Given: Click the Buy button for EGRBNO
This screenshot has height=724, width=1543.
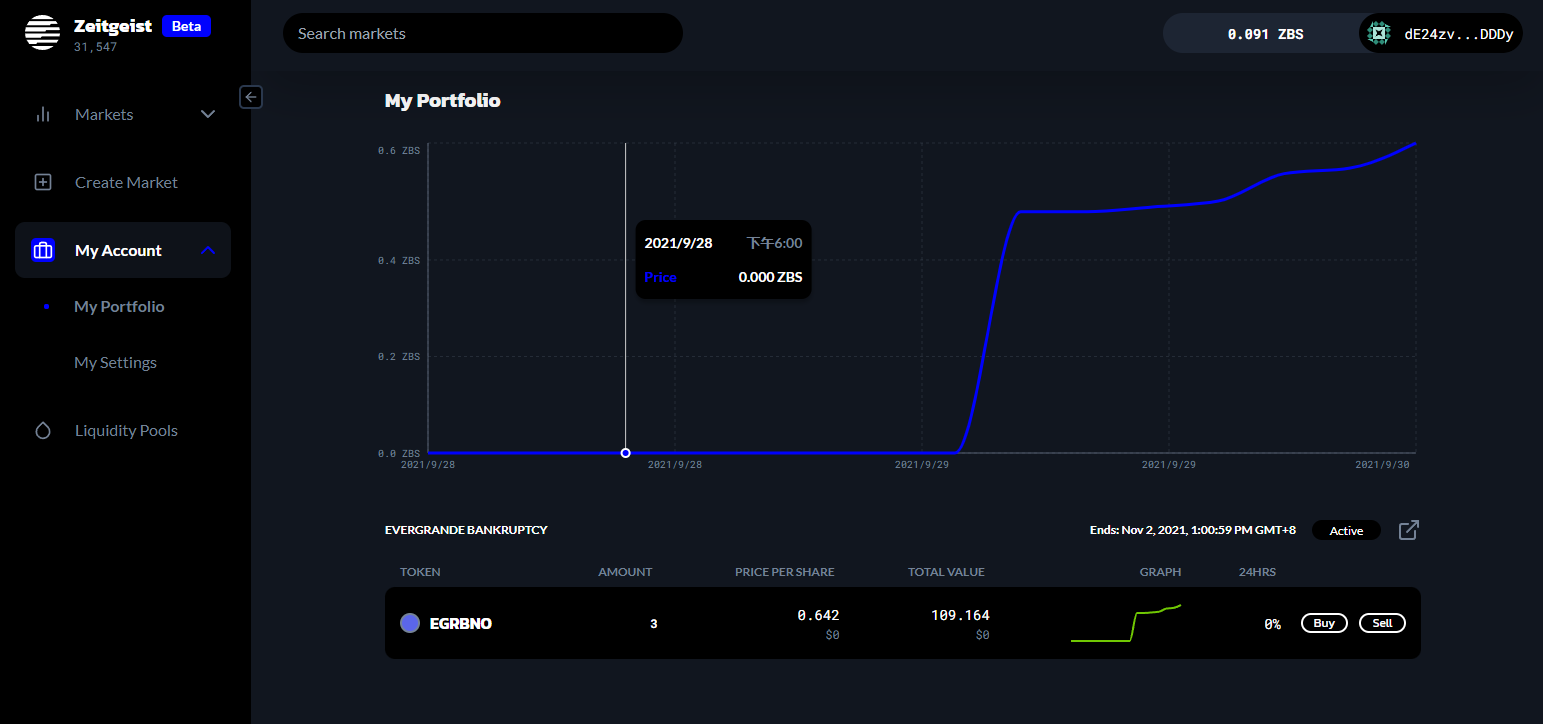Looking at the screenshot, I should pos(1324,623).
